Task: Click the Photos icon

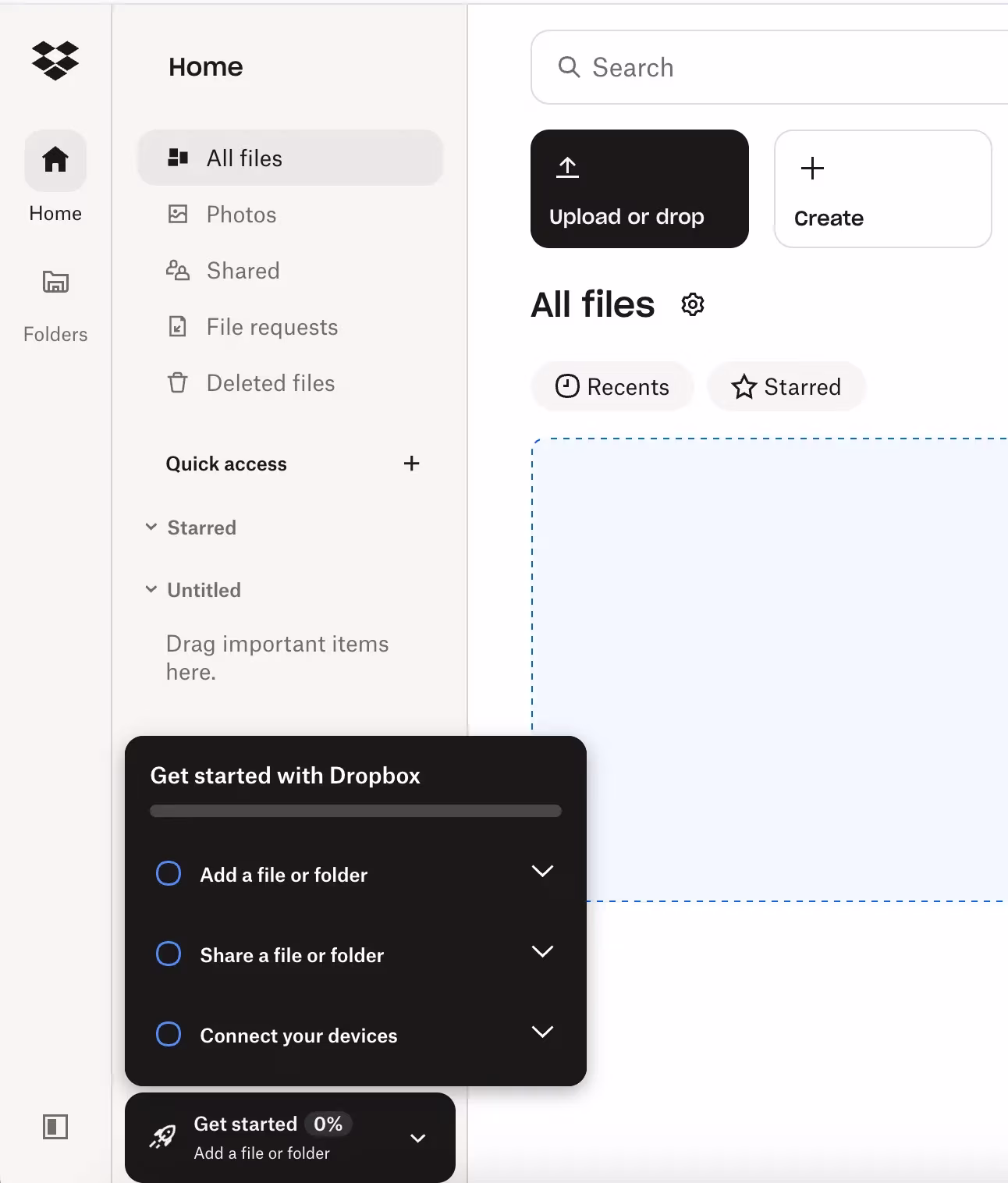Action: 179,214
